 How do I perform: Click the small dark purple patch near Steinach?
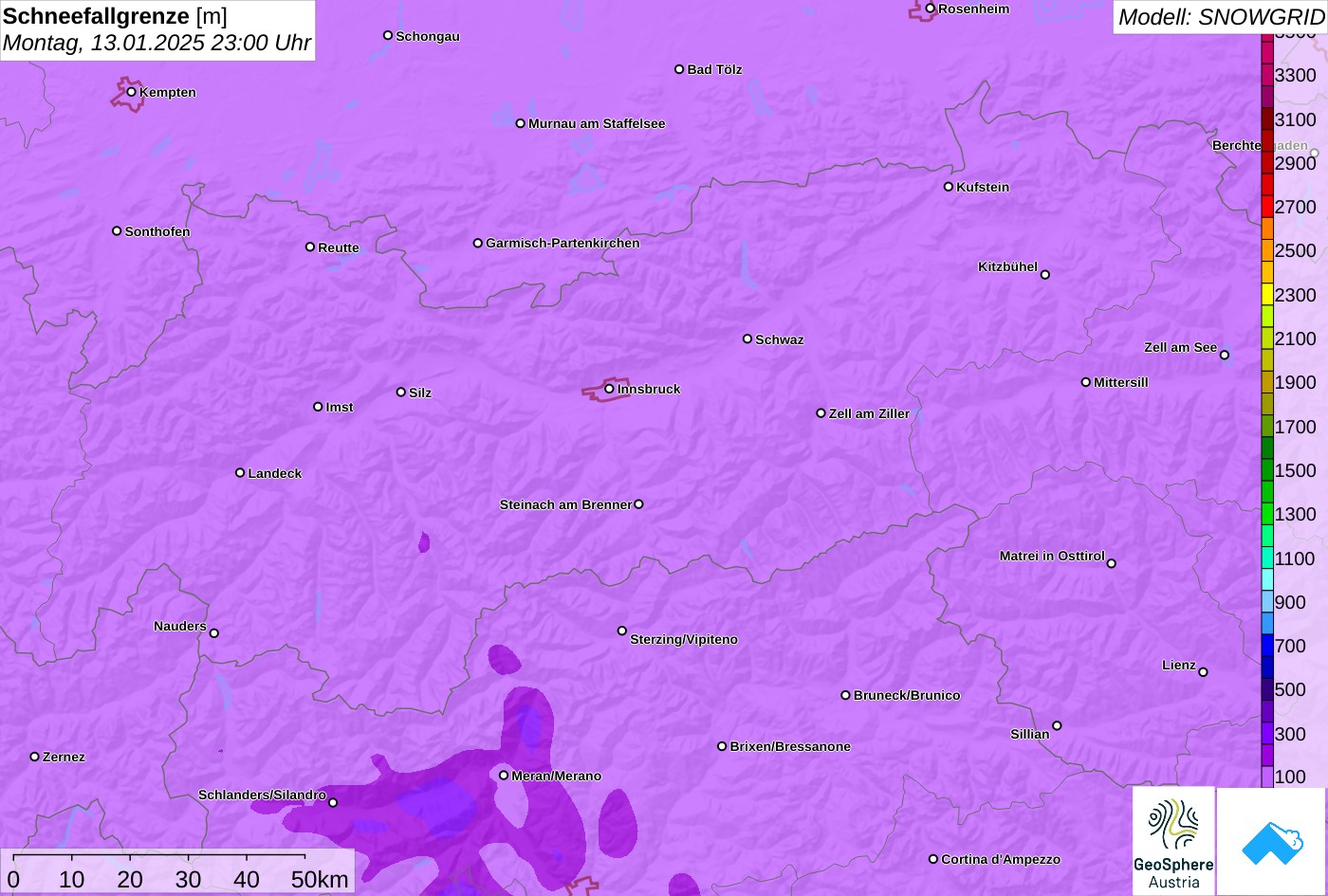tap(424, 542)
